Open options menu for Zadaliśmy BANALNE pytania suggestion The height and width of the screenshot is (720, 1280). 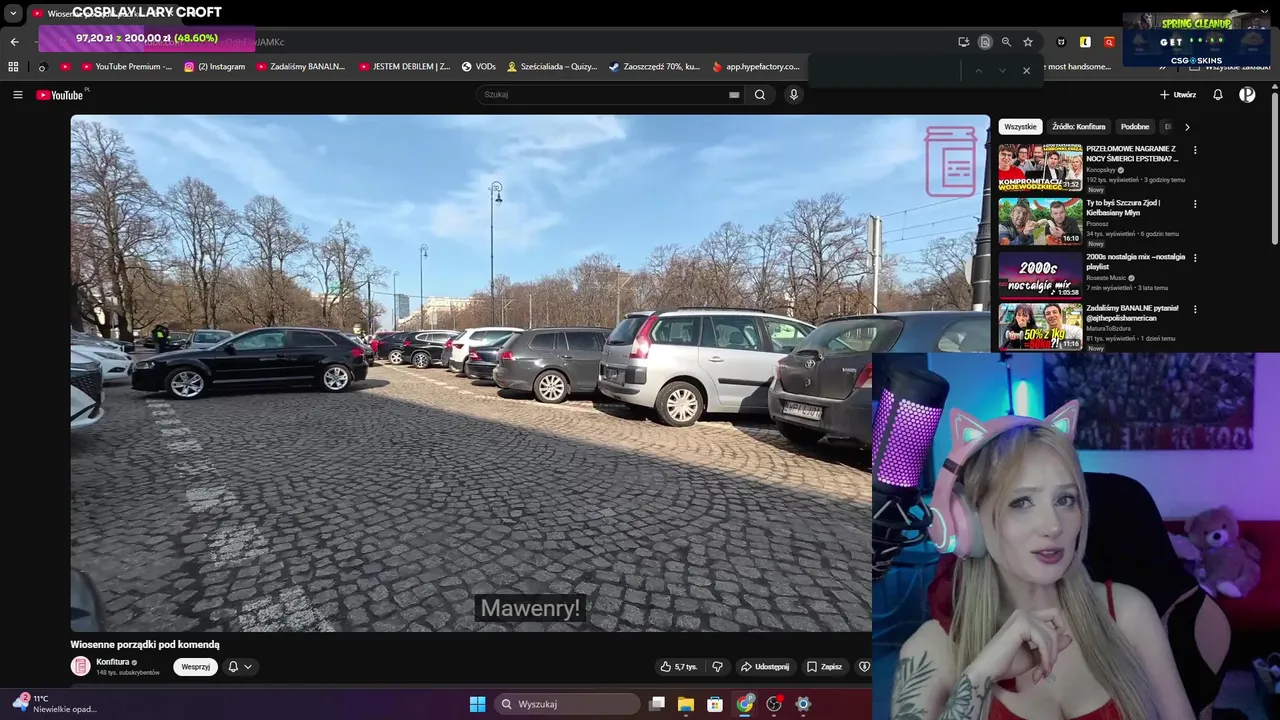click(x=1194, y=310)
